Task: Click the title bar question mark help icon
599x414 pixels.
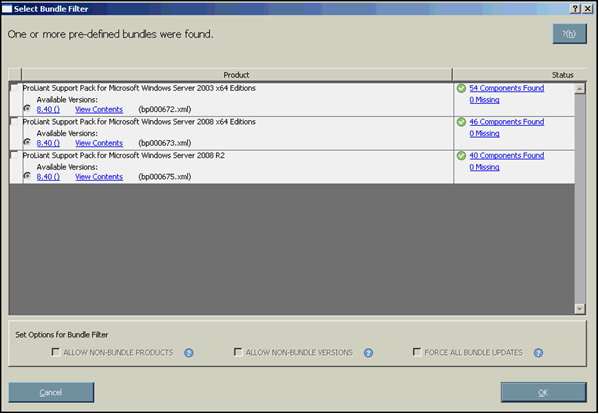Action: (575, 9)
